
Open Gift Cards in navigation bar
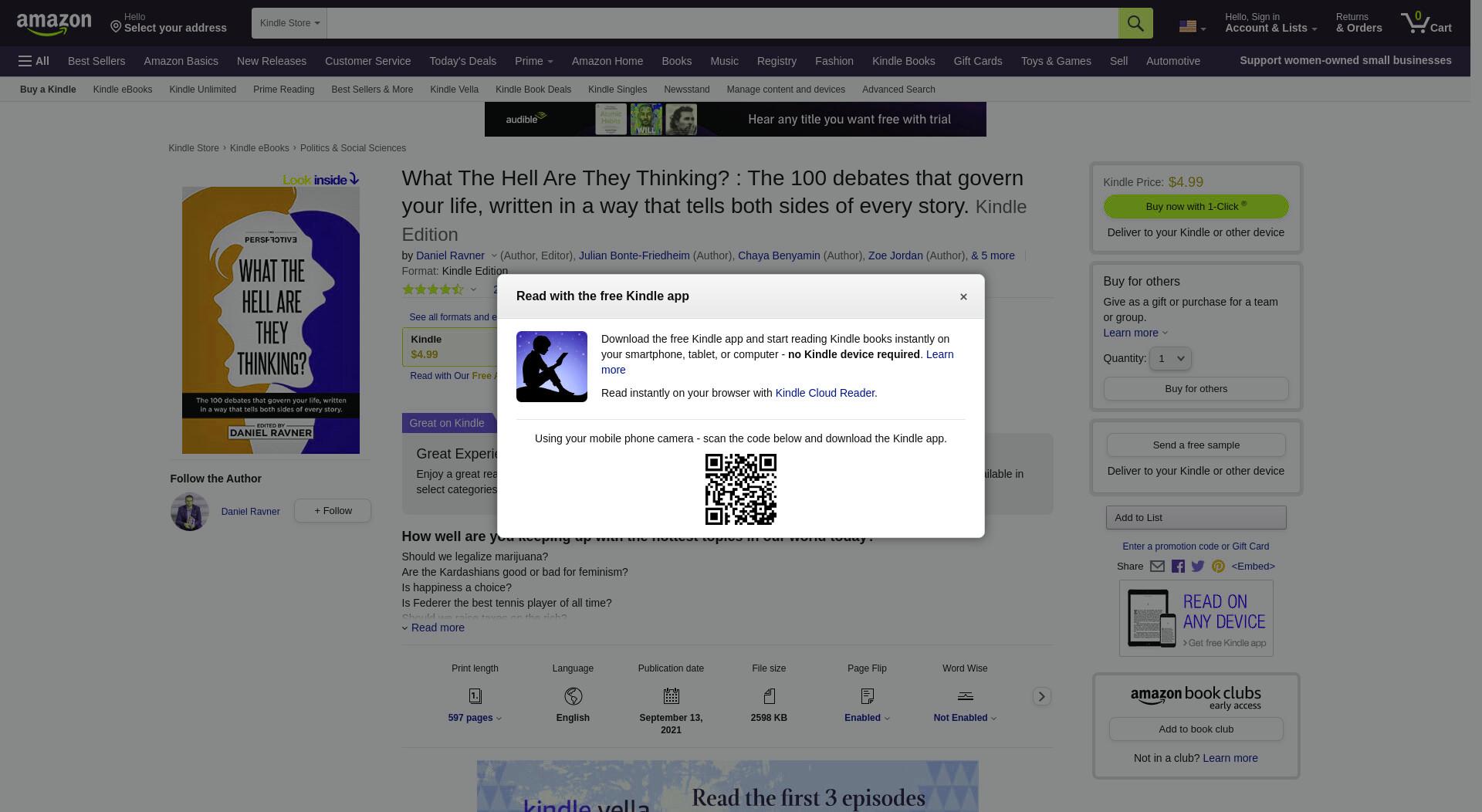977,61
